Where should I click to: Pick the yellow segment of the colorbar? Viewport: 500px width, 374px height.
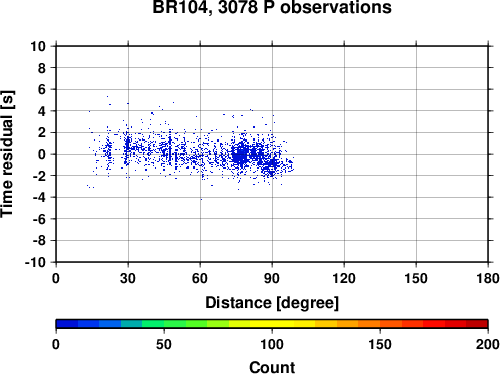[x=272, y=324]
